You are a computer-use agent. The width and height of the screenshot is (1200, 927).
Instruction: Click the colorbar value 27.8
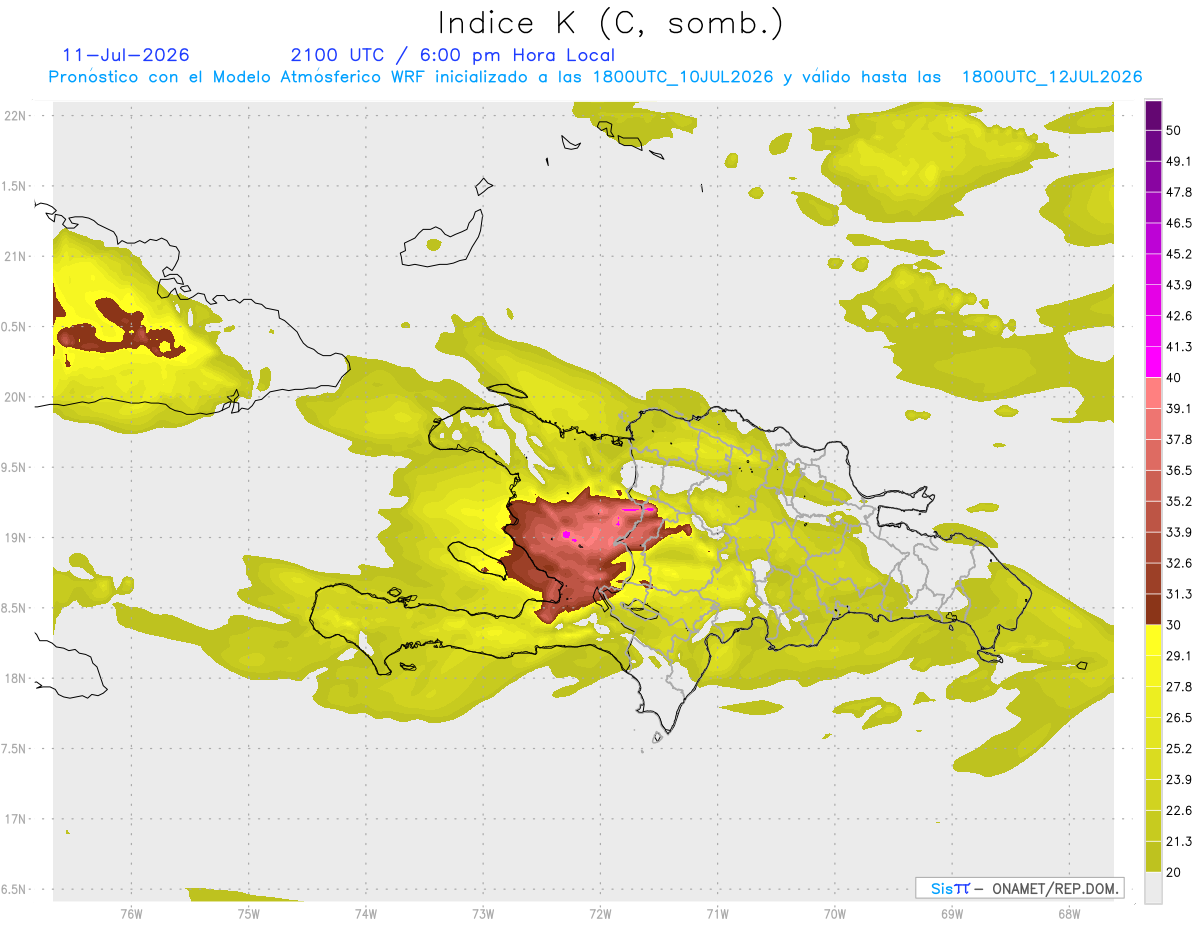point(1178,687)
